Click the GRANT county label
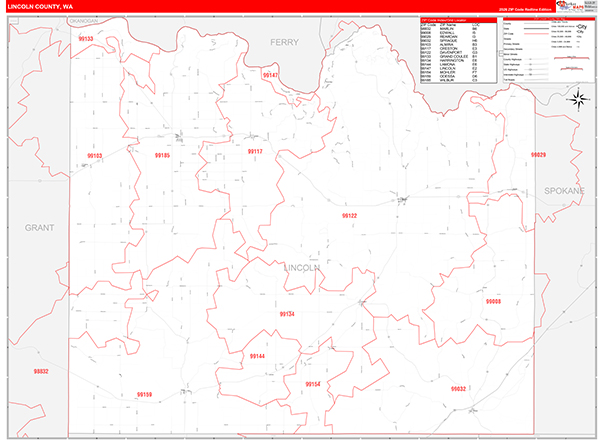The height and width of the screenshot is (440, 600). (39, 228)
